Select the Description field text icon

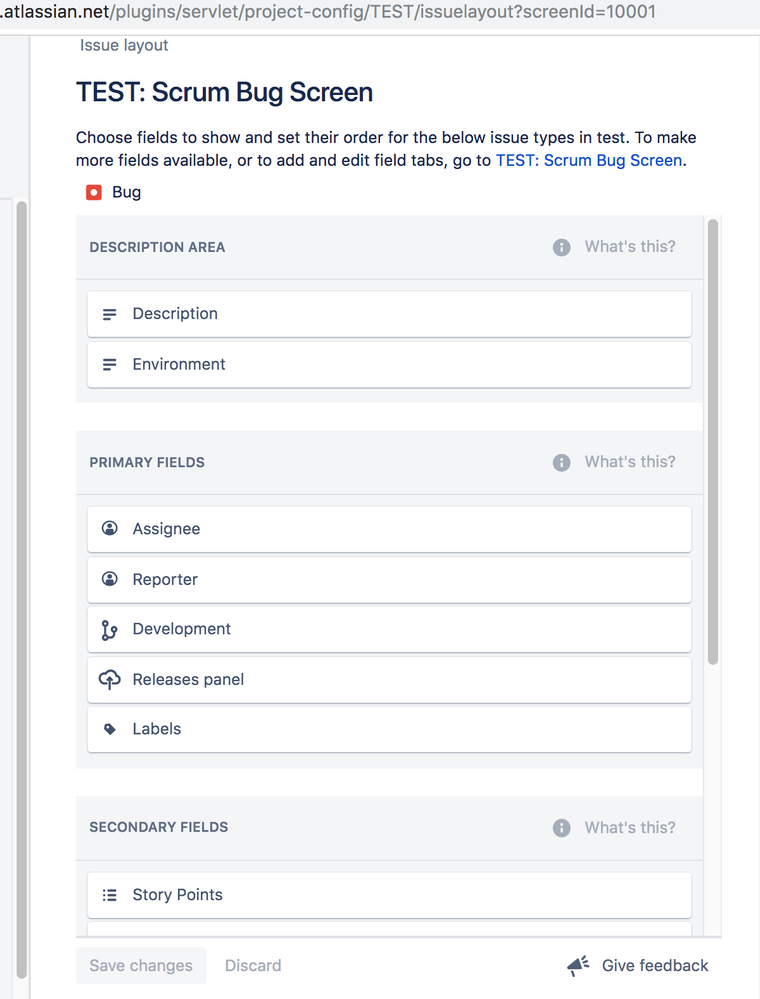(109, 313)
